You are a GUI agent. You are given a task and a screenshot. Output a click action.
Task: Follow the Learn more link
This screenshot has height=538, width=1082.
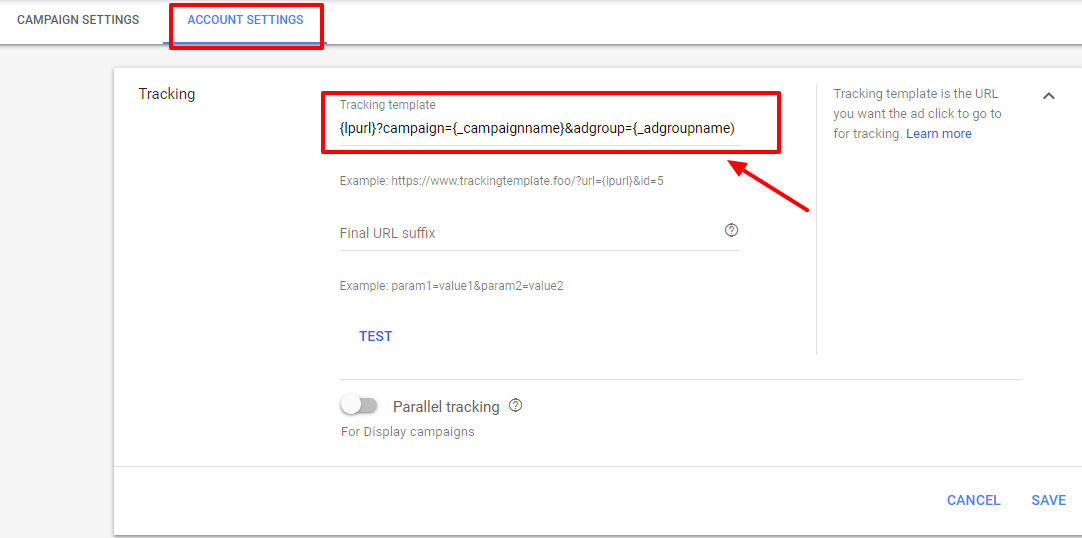click(x=938, y=134)
